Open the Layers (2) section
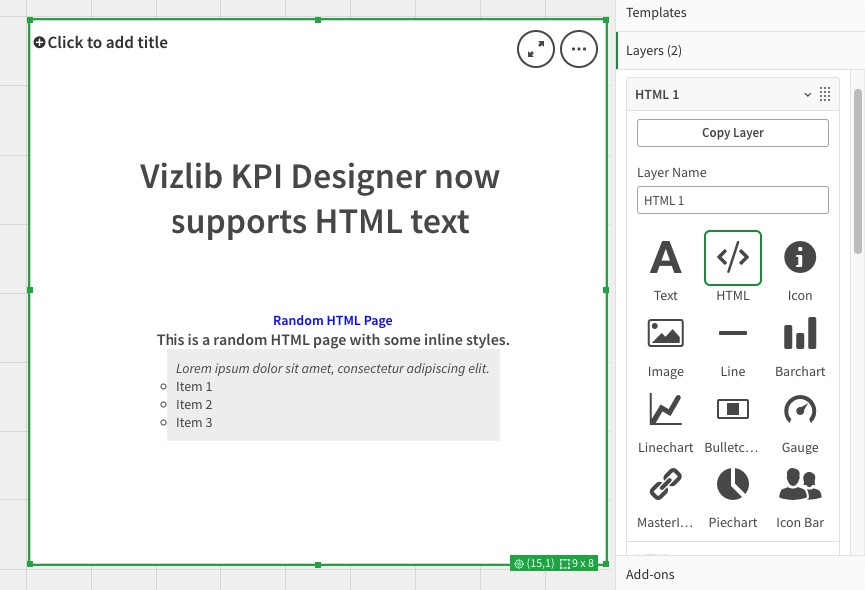This screenshot has height=590, width=865. (x=740, y=51)
